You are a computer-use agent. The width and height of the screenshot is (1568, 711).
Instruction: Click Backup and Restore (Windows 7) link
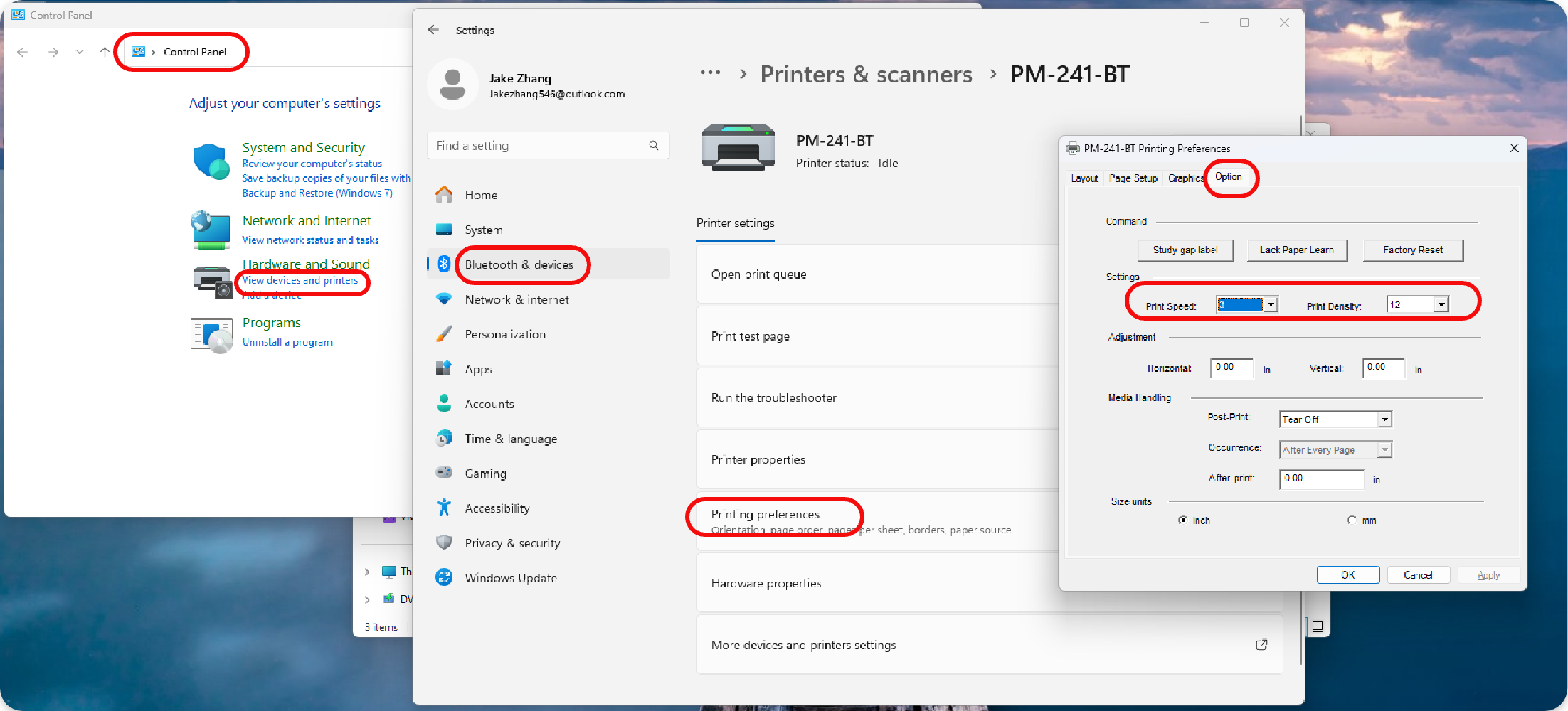[x=317, y=193]
